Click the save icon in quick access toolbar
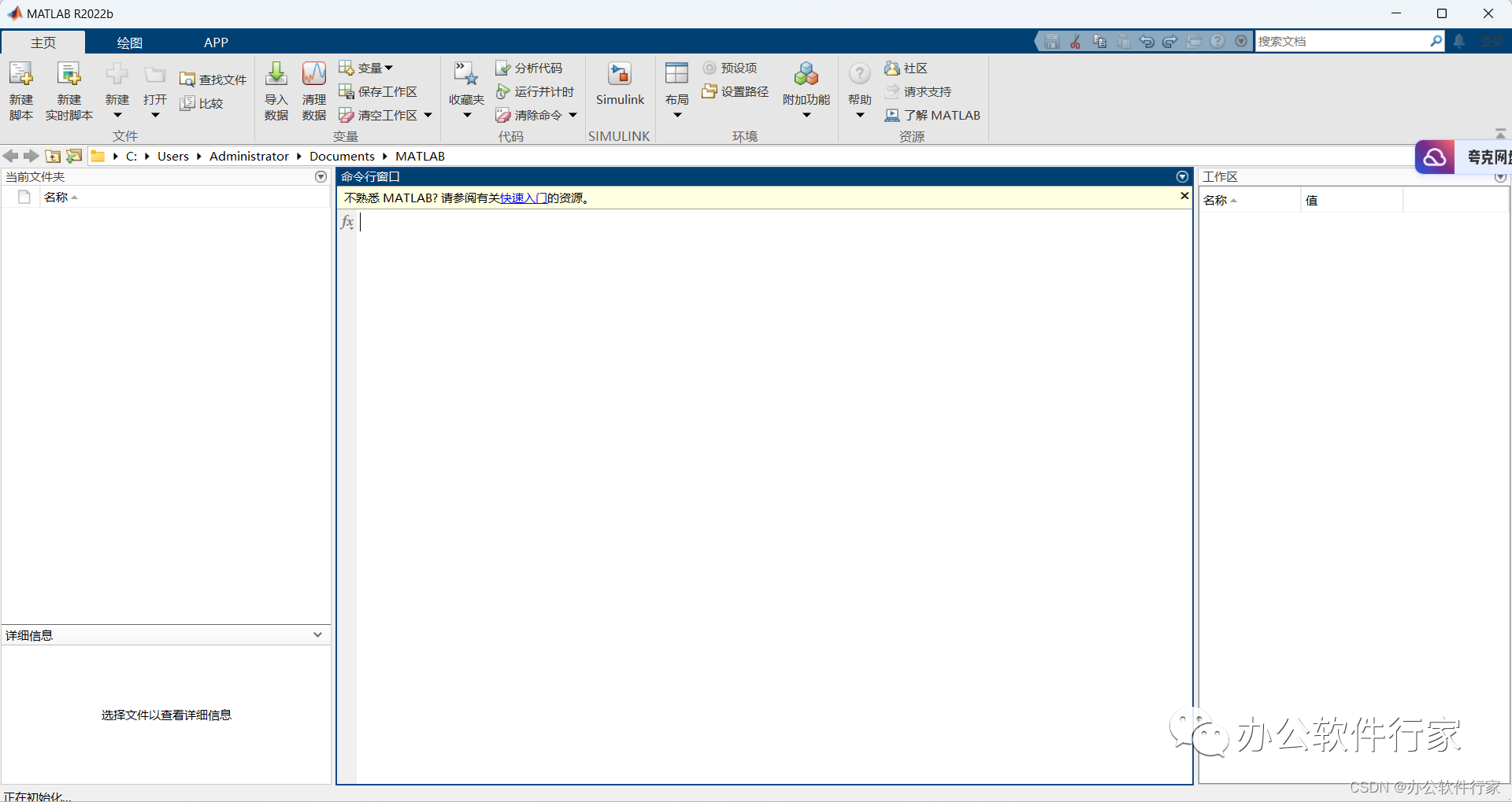The image size is (1512, 802). tap(1052, 41)
